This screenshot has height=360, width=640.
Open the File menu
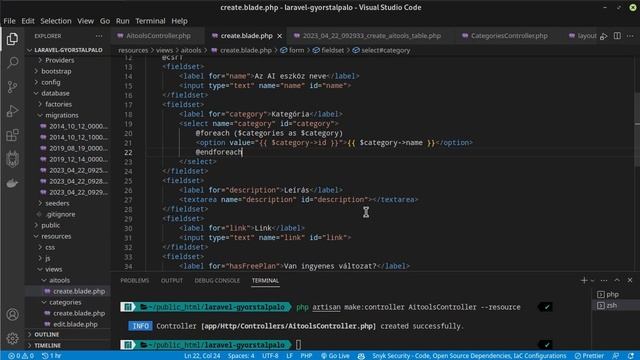(x=9, y=21)
